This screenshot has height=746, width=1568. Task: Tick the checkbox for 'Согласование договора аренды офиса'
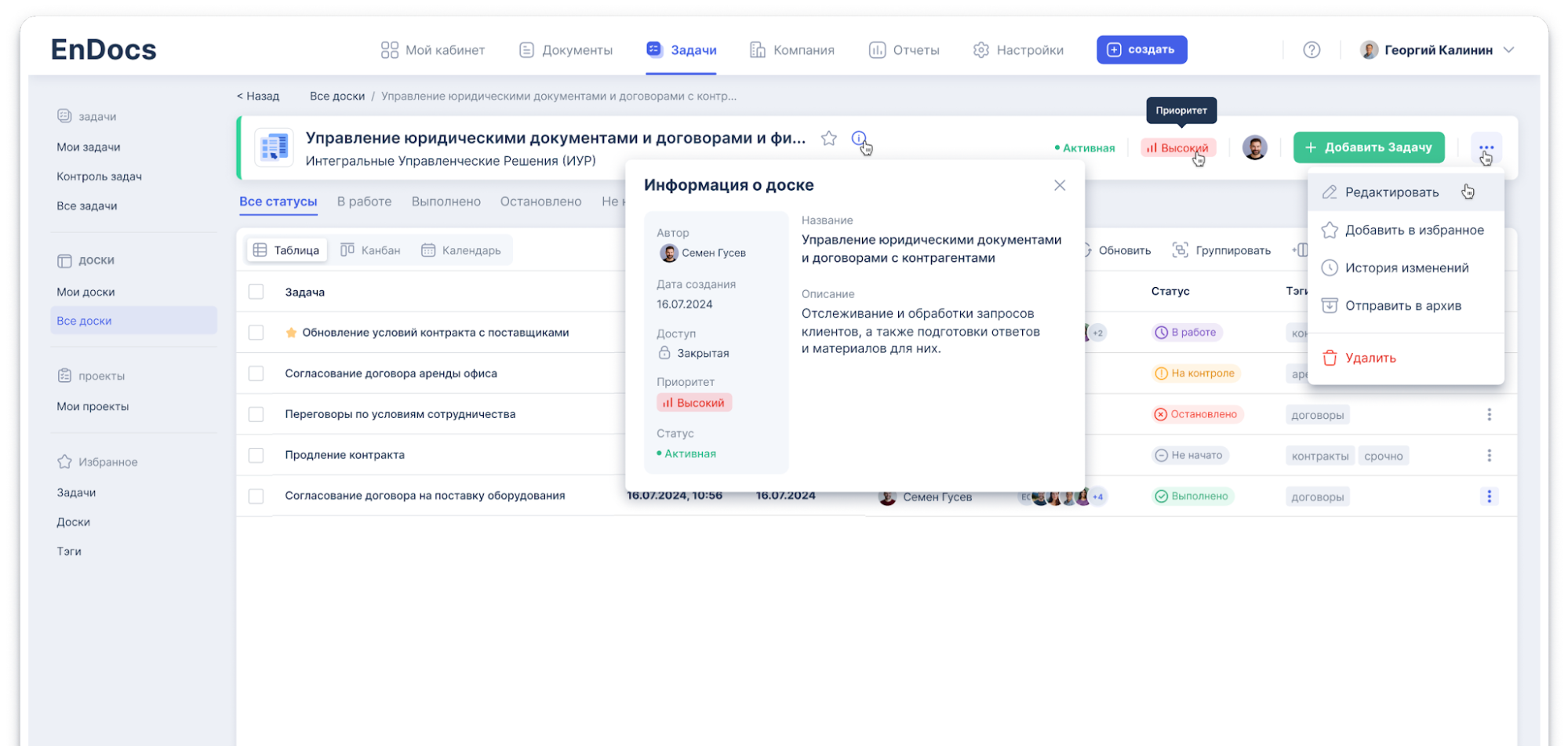pyautogui.click(x=256, y=373)
